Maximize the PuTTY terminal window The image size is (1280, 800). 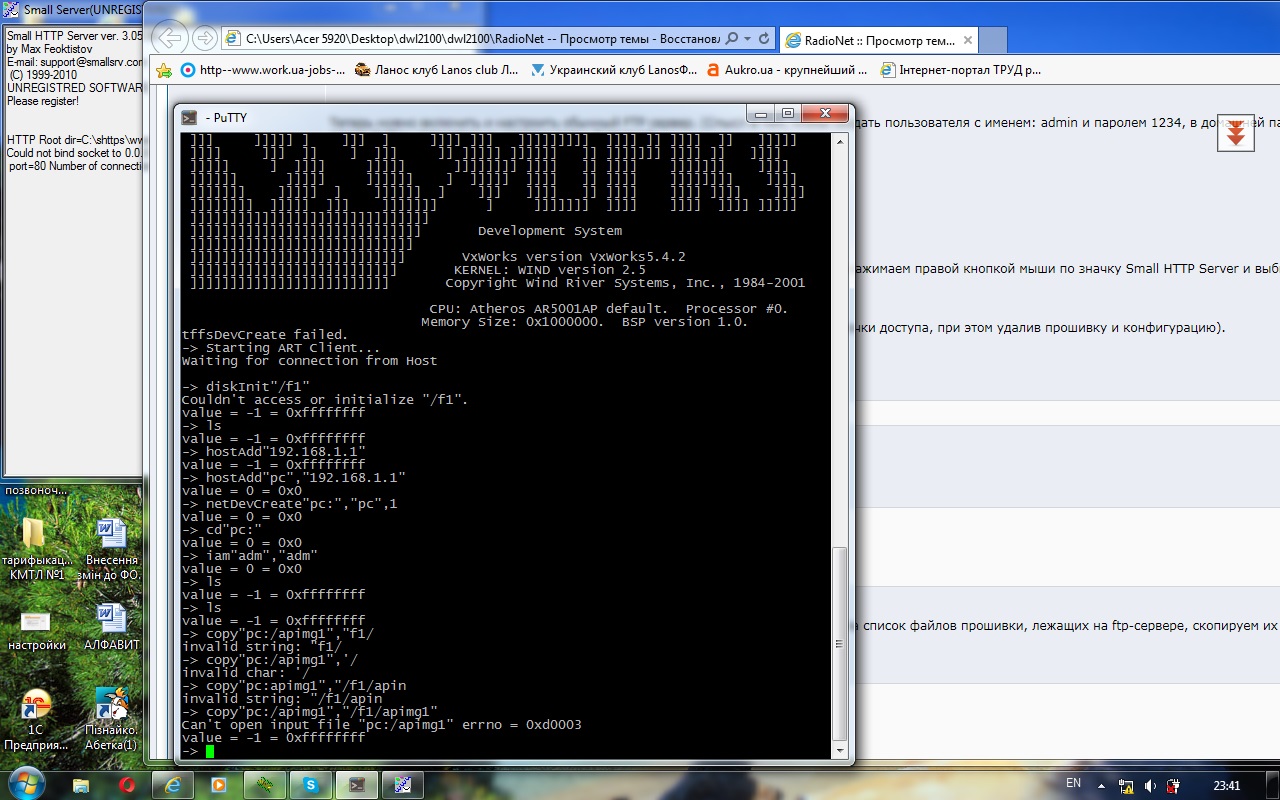coord(788,114)
